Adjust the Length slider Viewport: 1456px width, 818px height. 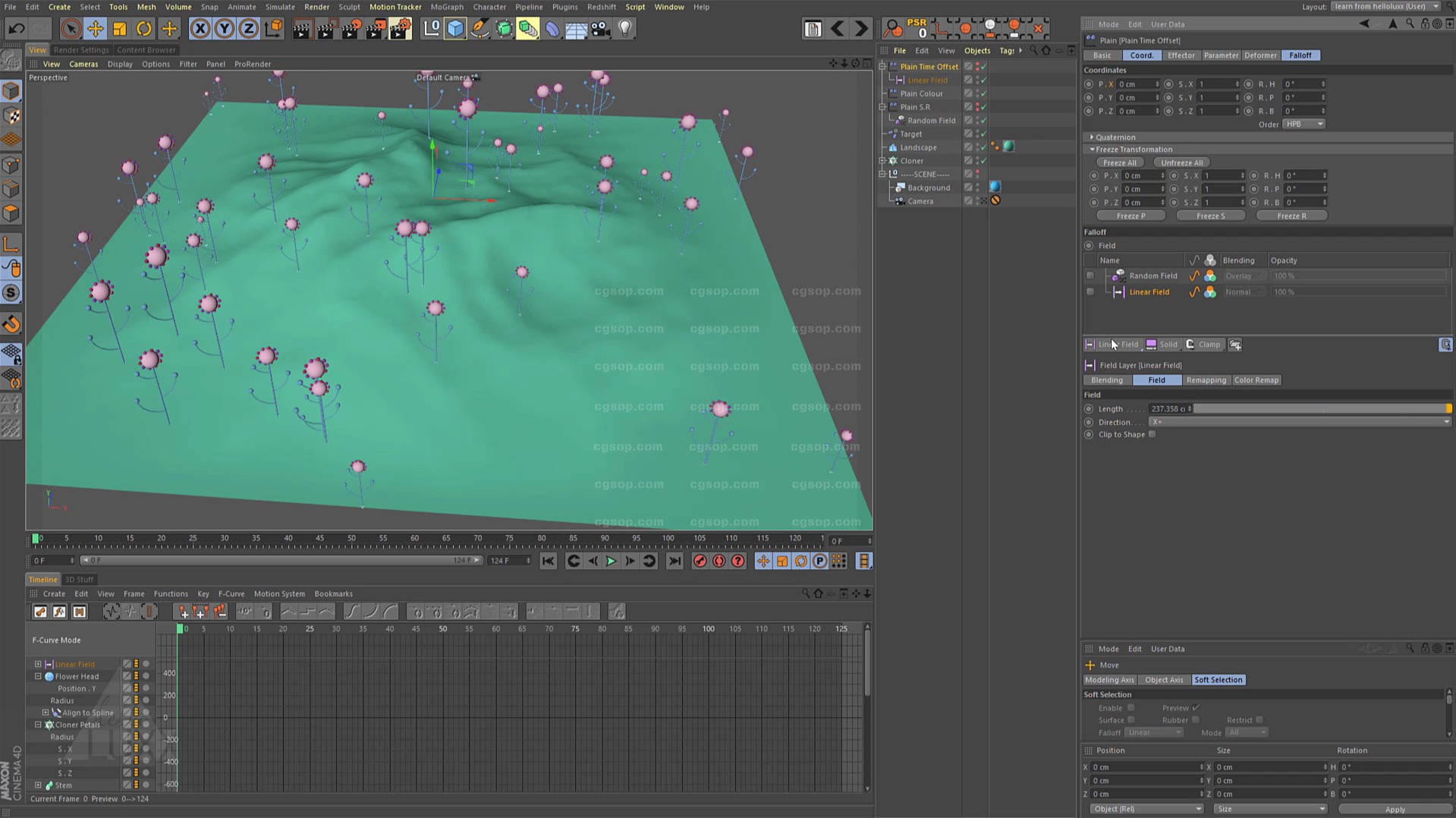coord(1320,409)
